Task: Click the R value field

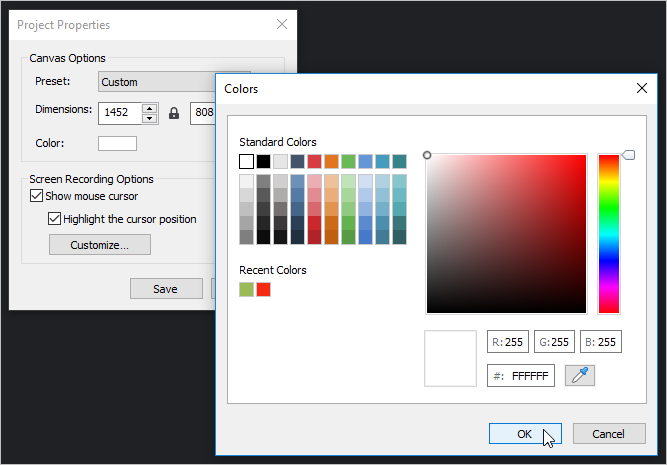Action: (508, 342)
